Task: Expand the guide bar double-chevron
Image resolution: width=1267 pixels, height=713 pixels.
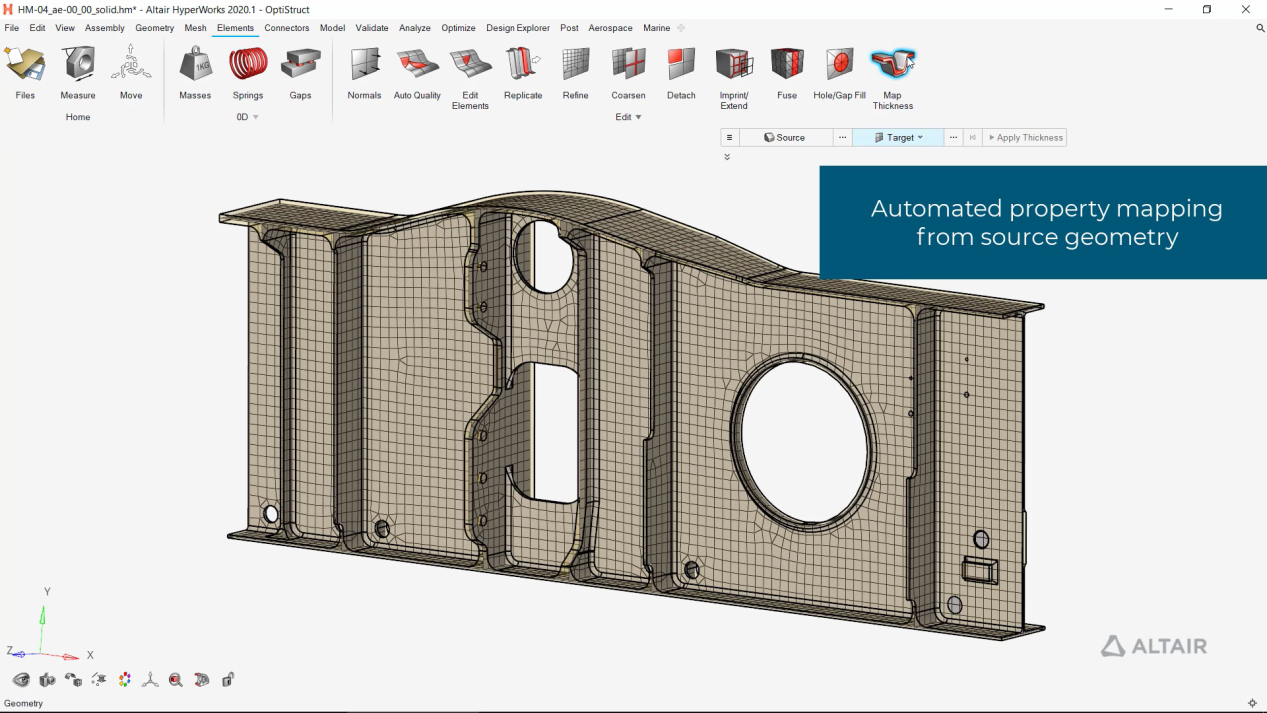Action: (x=727, y=157)
